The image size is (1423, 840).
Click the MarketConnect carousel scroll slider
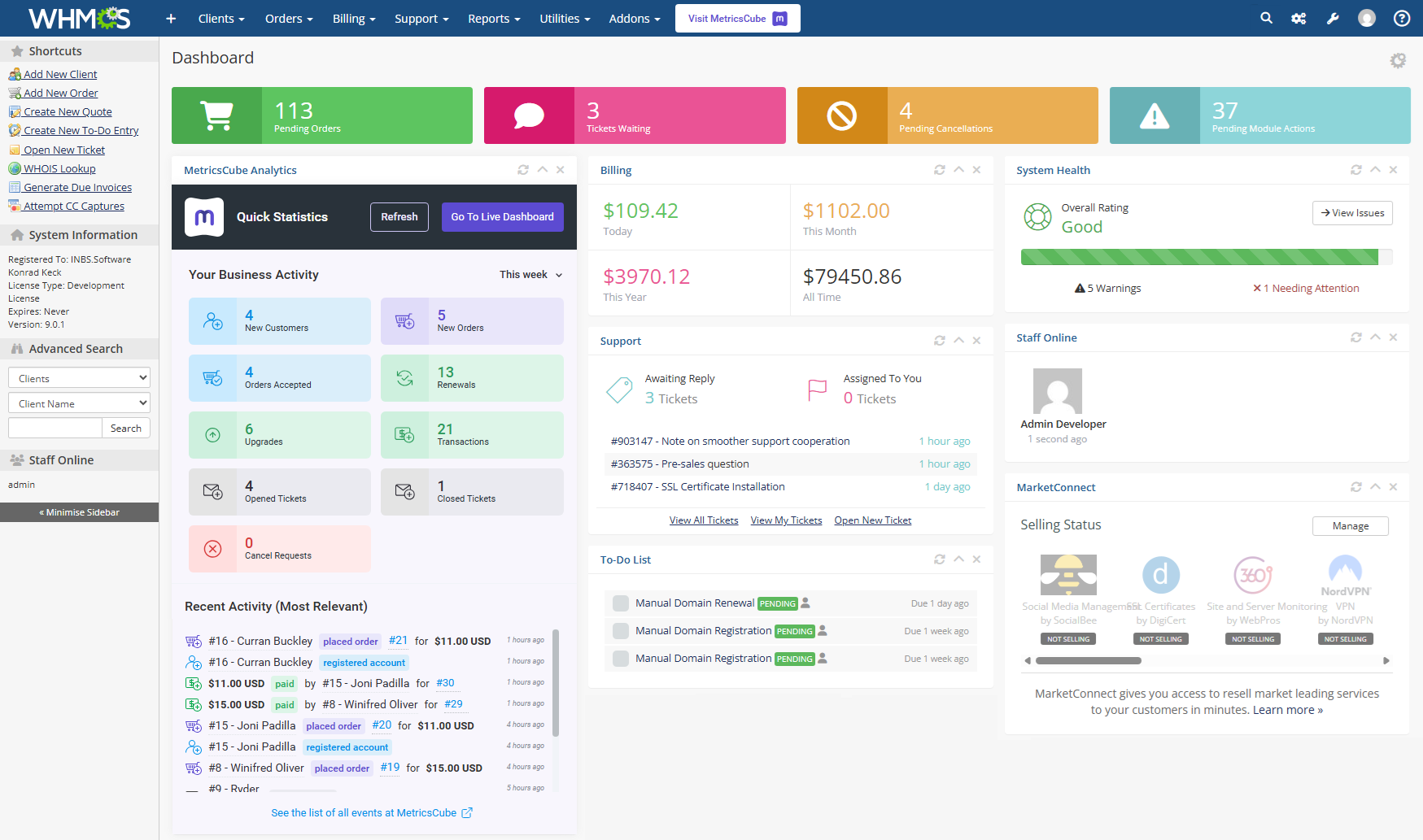[1089, 661]
